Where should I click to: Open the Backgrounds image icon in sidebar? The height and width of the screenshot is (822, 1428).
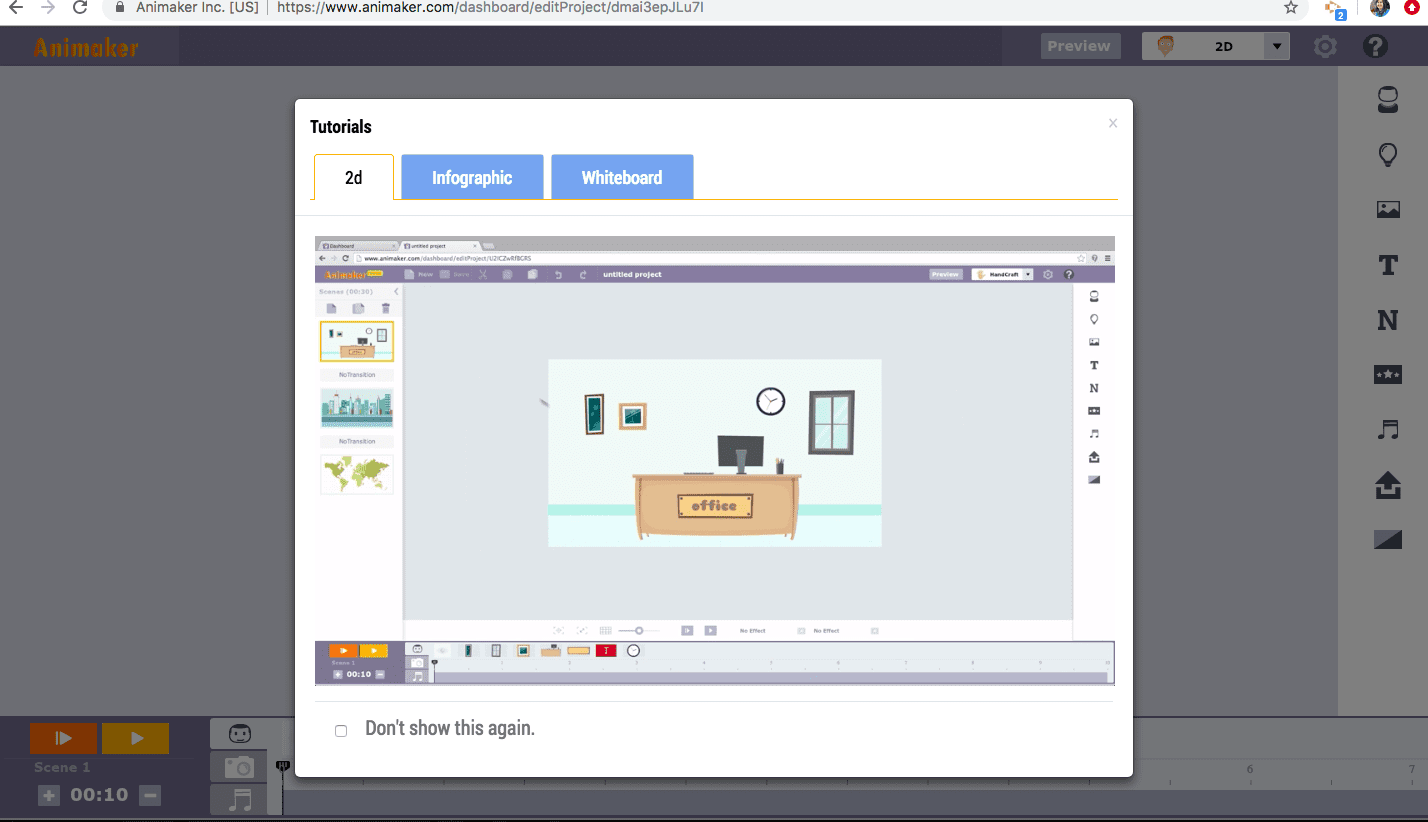(x=1388, y=209)
